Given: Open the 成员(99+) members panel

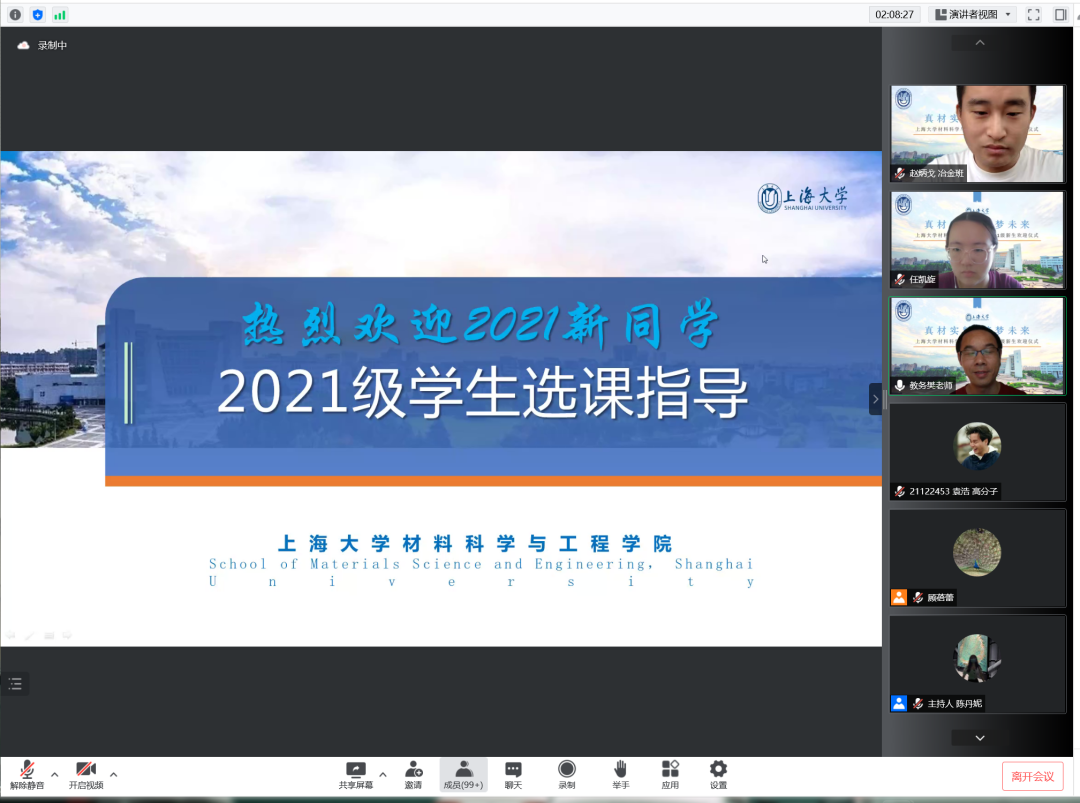Looking at the screenshot, I should coord(464,775).
